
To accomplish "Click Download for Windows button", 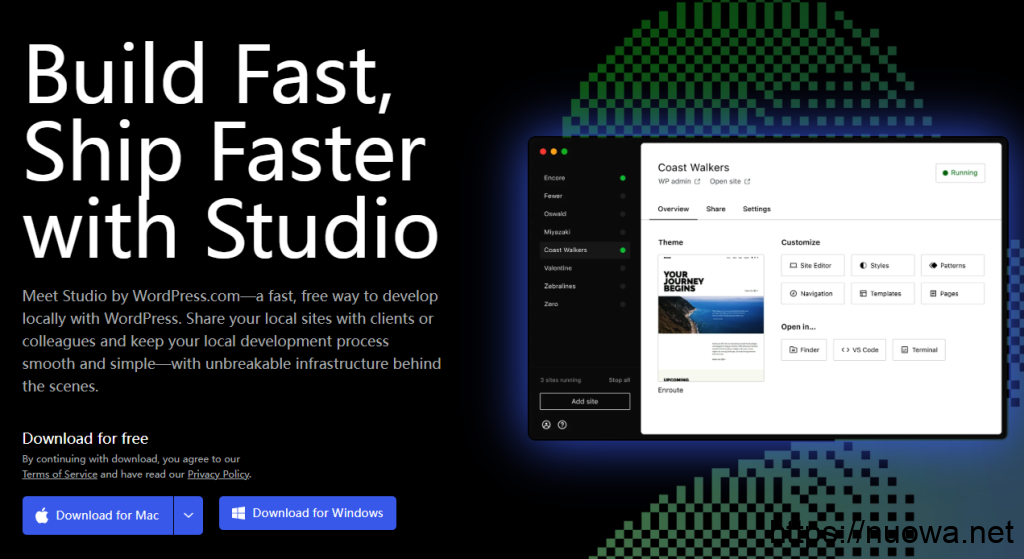I will tap(308, 513).
